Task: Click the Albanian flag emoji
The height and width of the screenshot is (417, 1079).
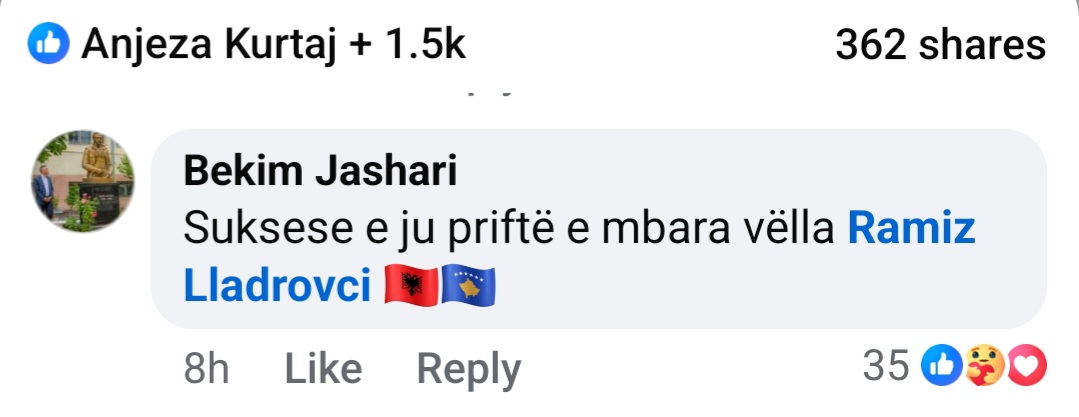Action: pos(412,286)
